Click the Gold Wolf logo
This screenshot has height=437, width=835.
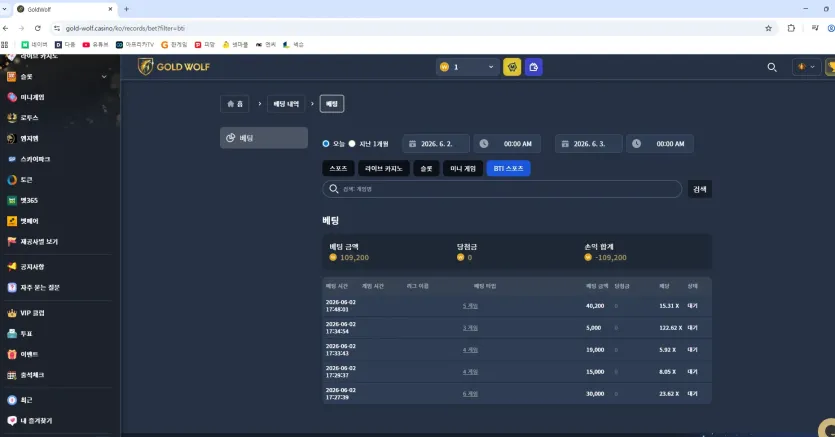click(174, 67)
